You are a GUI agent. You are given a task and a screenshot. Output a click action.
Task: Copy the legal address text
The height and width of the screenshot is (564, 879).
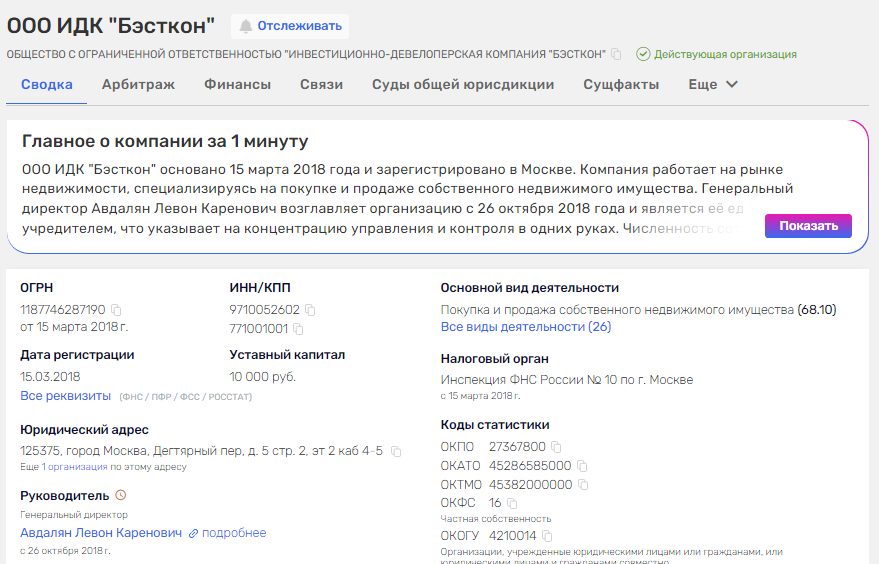396,451
